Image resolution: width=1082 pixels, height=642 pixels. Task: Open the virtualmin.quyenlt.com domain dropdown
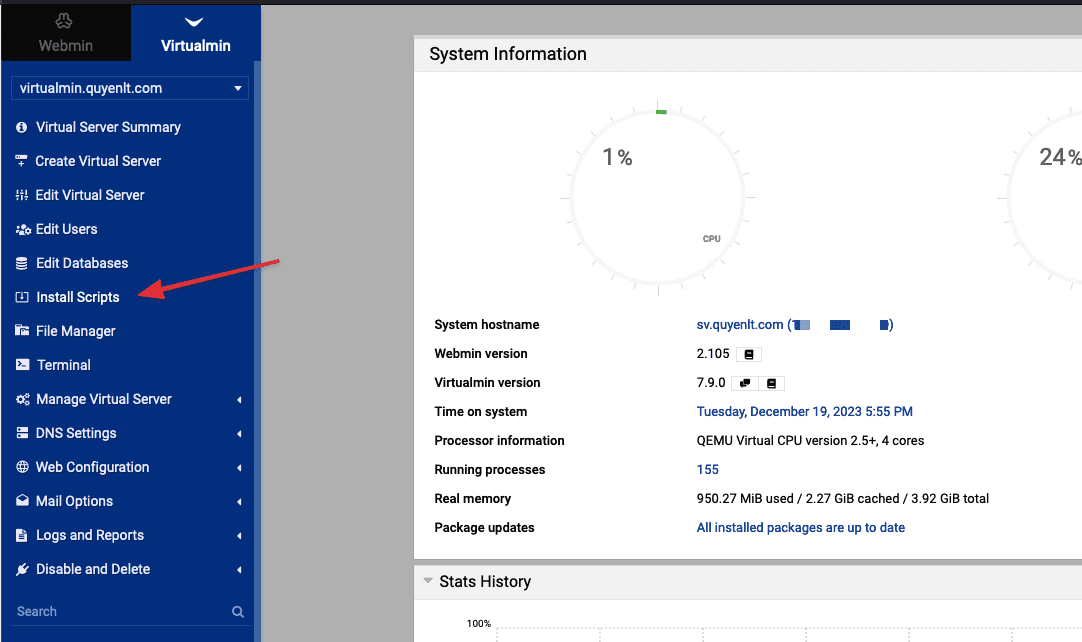[x=129, y=88]
